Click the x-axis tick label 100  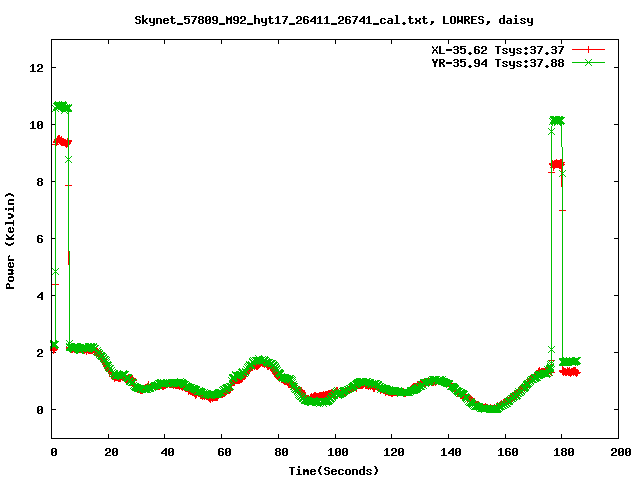pos(338,452)
